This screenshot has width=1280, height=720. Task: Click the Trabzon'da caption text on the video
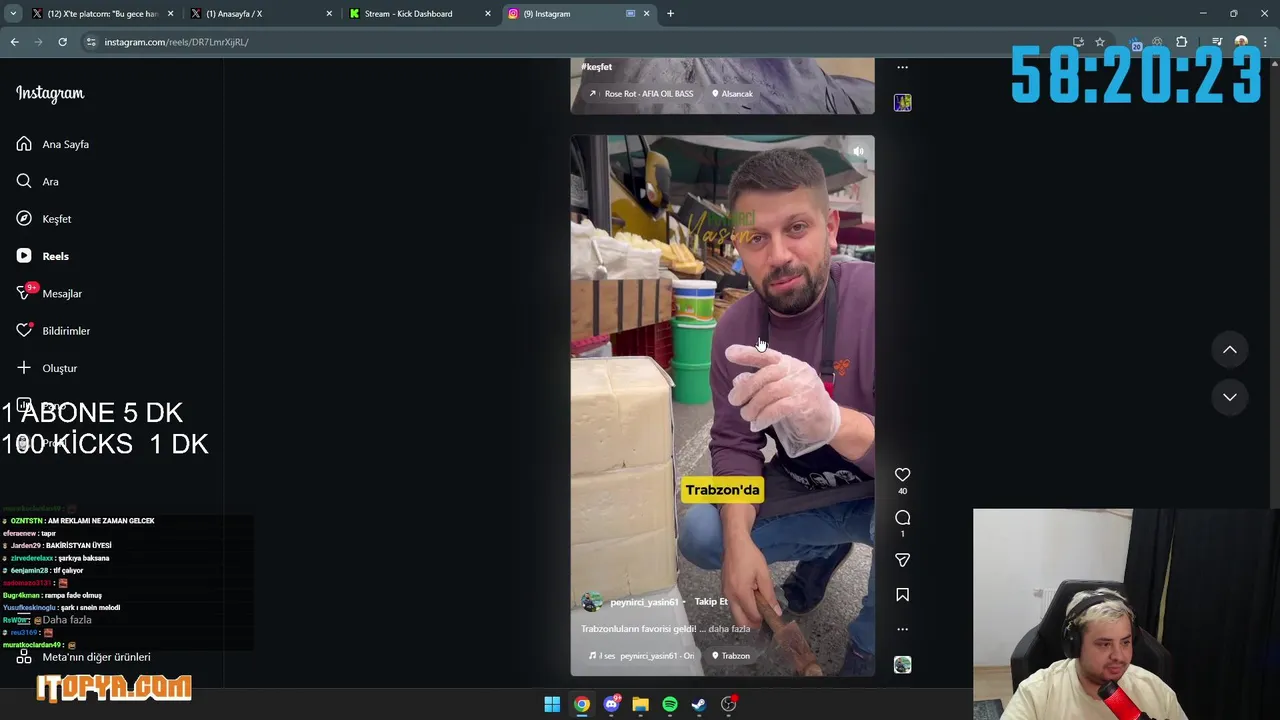722,490
